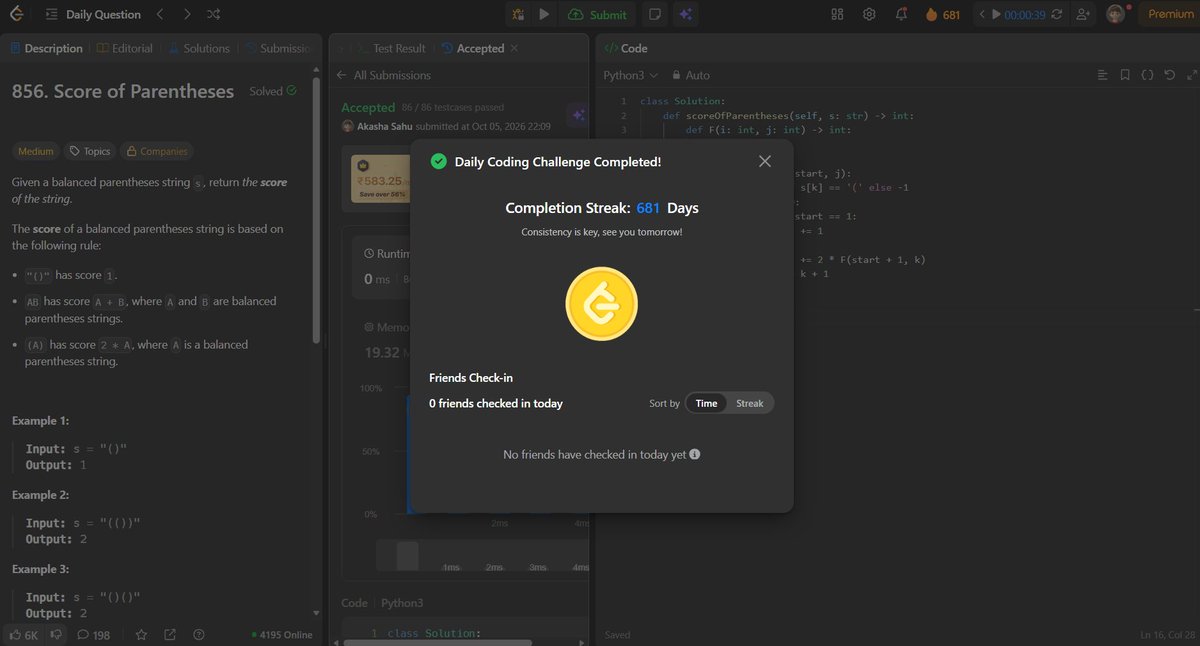
Task: Open the Premium page
Action: coord(1170,15)
